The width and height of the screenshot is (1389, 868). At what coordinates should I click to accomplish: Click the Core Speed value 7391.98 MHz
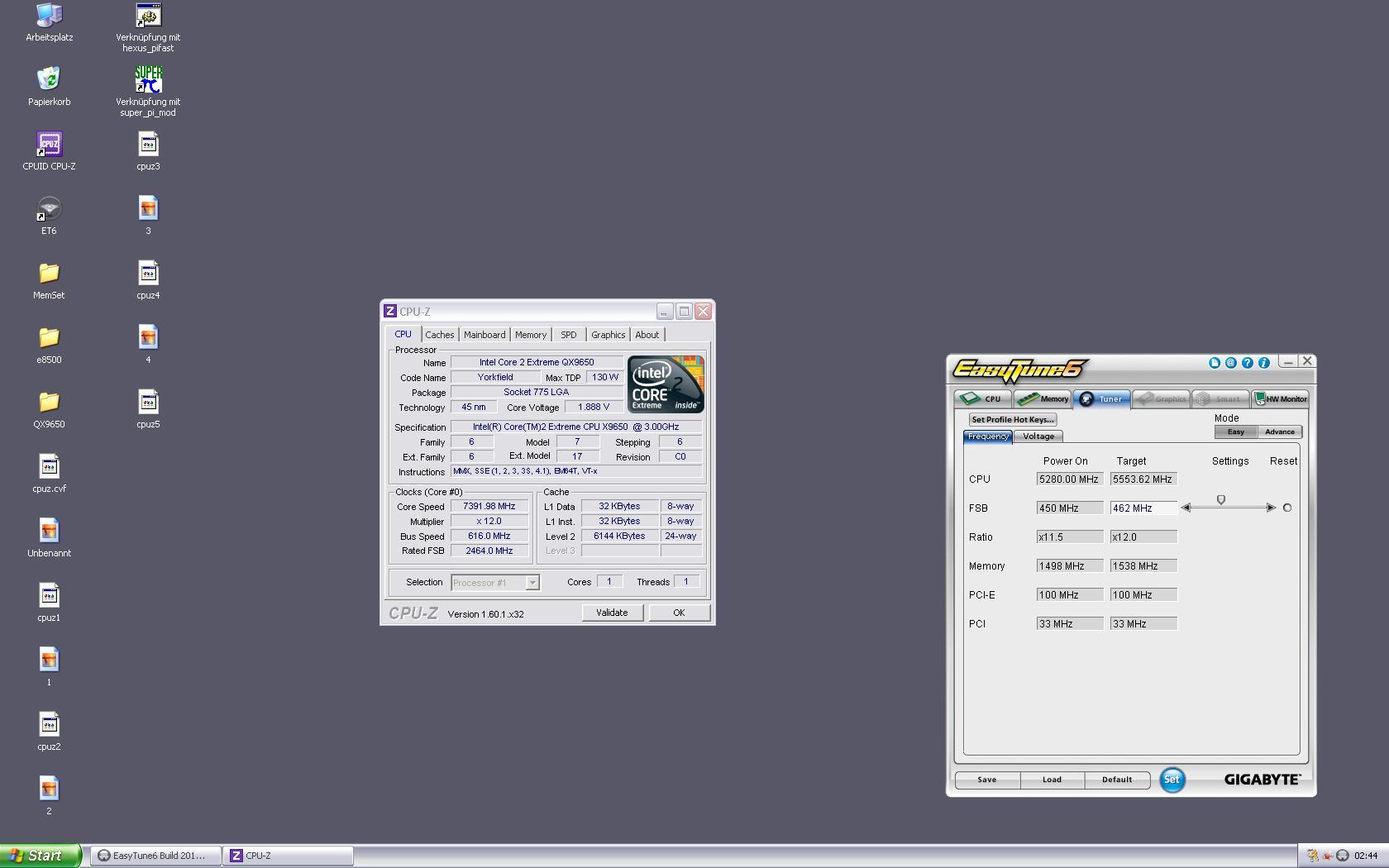pyautogui.click(x=489, y=506)
